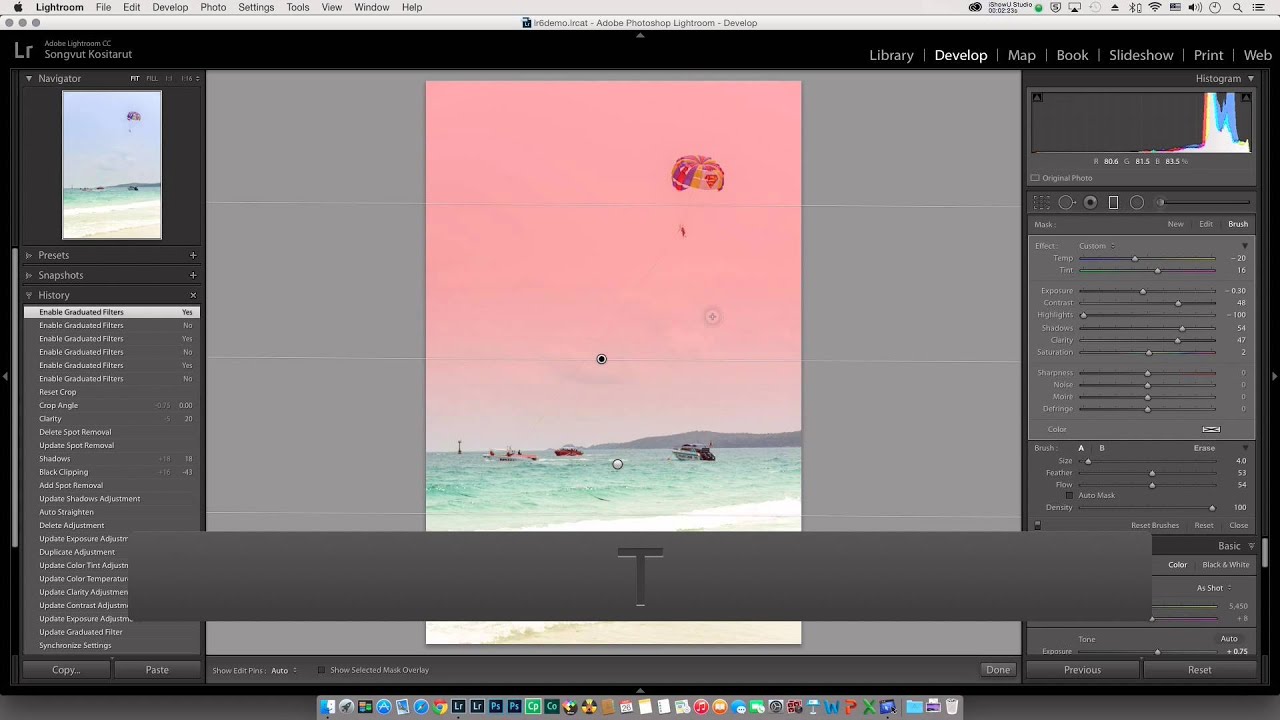Screen dimensions: 1280x720
Task: Open the Develop menu
Action: coord(170,7)
